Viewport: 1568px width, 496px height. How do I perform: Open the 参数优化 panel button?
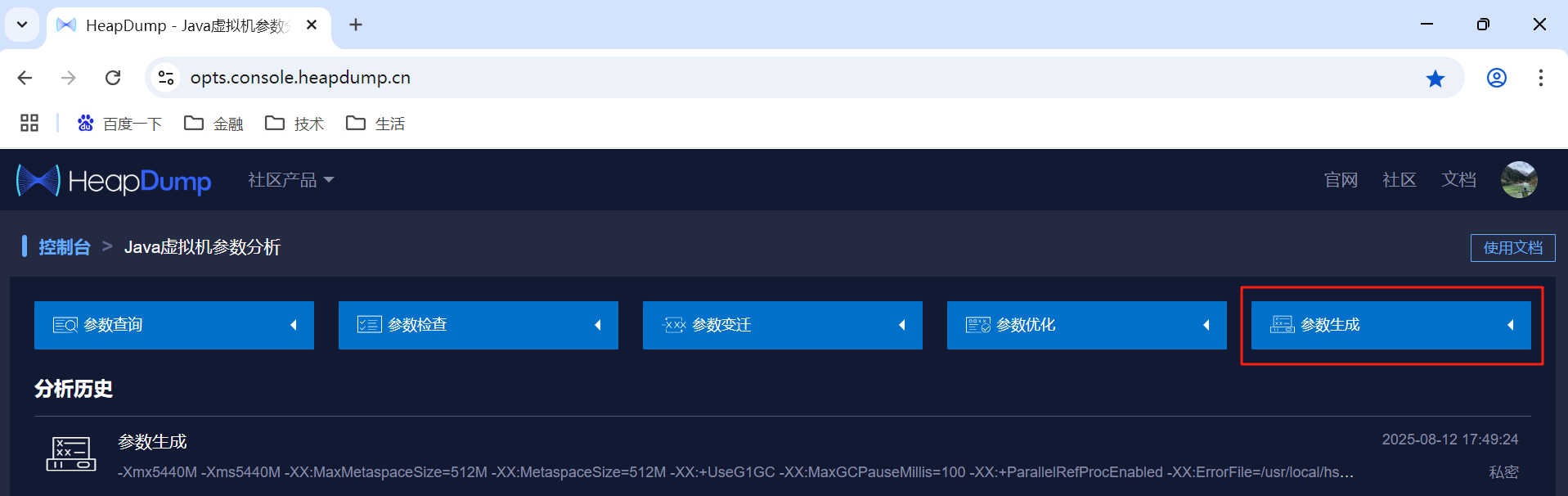click(1087, 325)
